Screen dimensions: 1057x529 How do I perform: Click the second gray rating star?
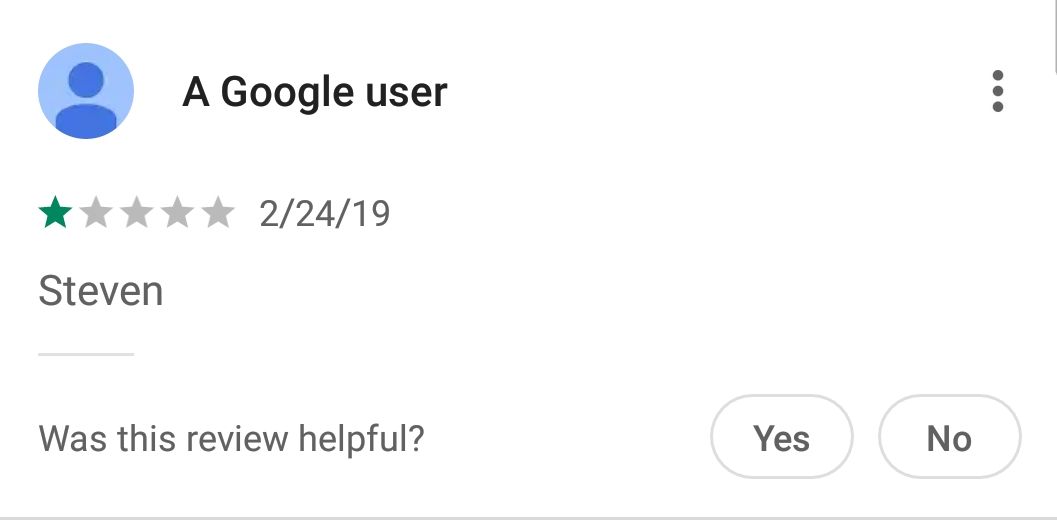coord(95,213)
